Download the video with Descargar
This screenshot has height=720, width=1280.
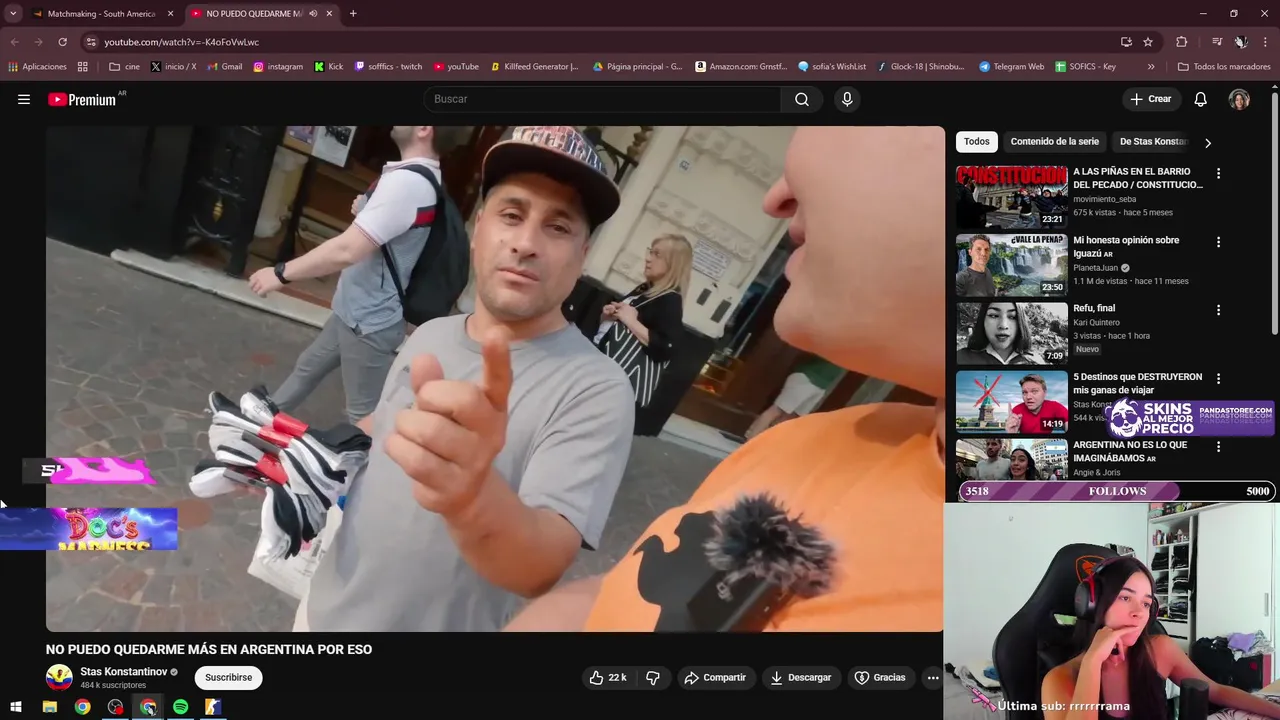(801, 678)
